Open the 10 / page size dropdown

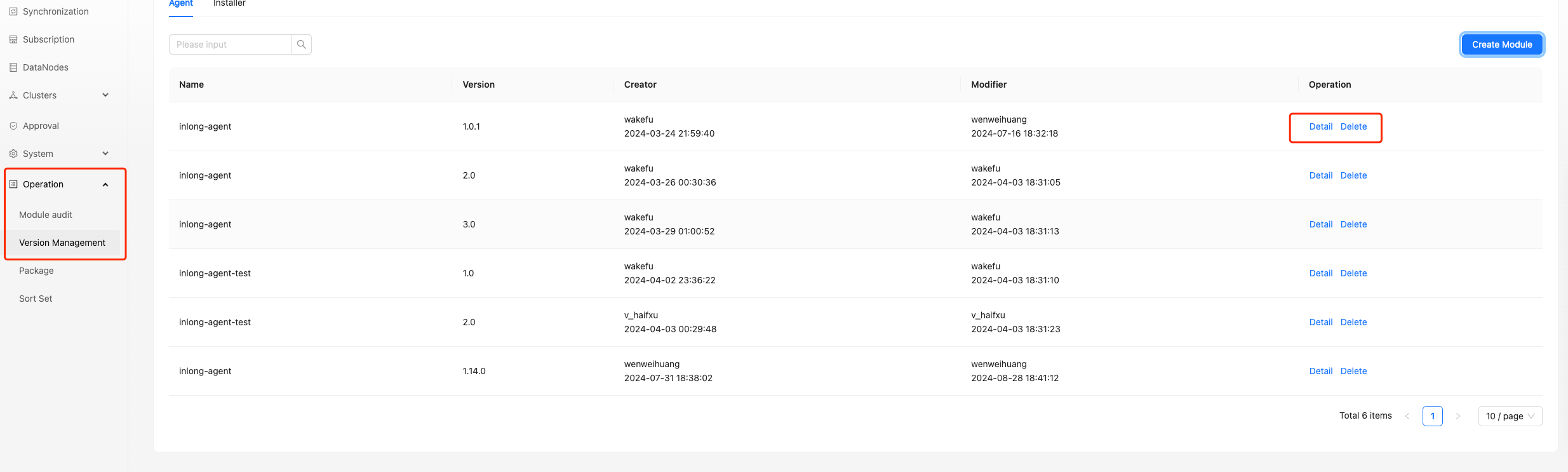pyautogui.click(x=1510, y=416)
